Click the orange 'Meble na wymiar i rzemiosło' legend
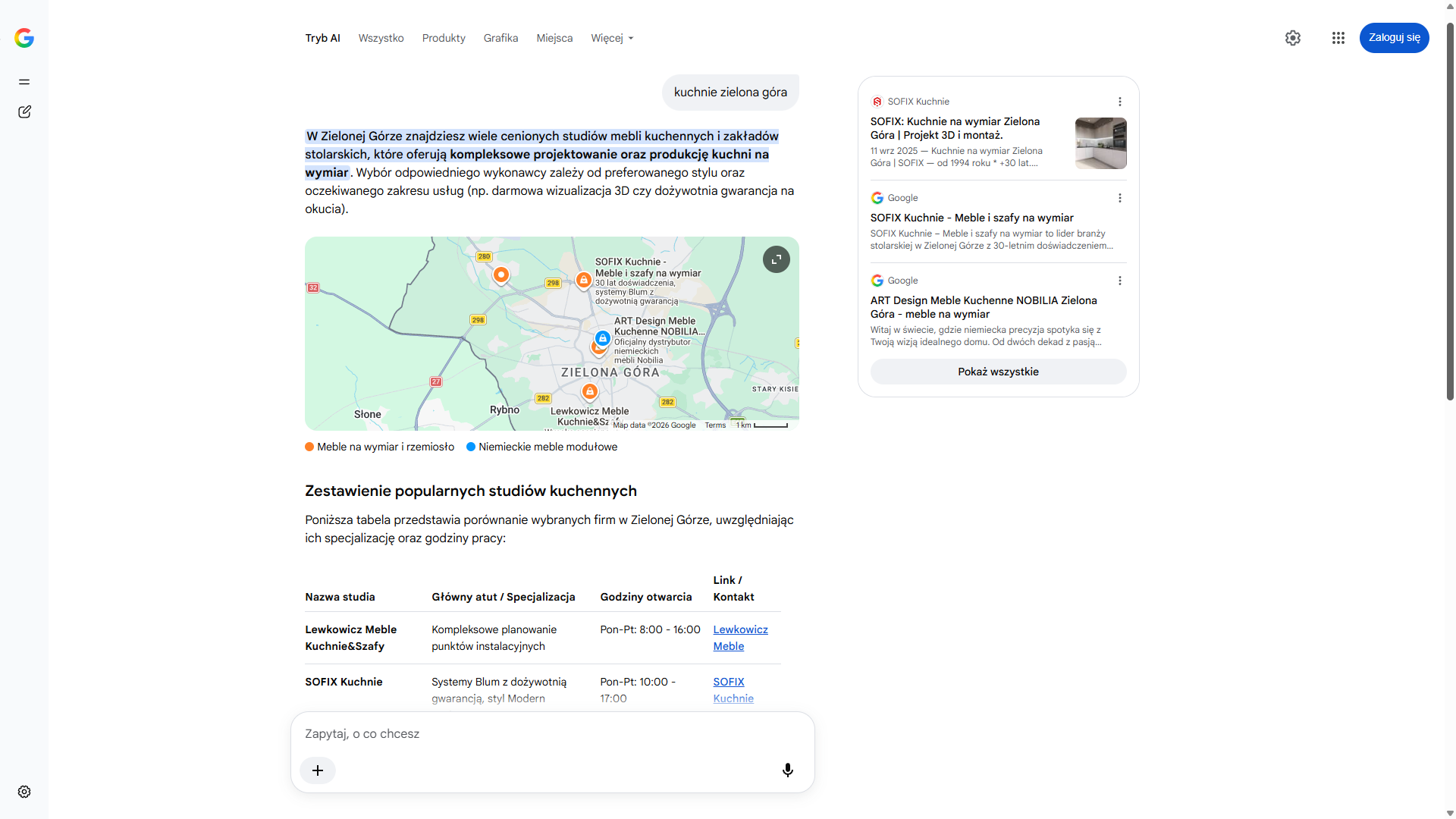The height and width of the screenshot is (819, 1456). click(x=380, y=447)
